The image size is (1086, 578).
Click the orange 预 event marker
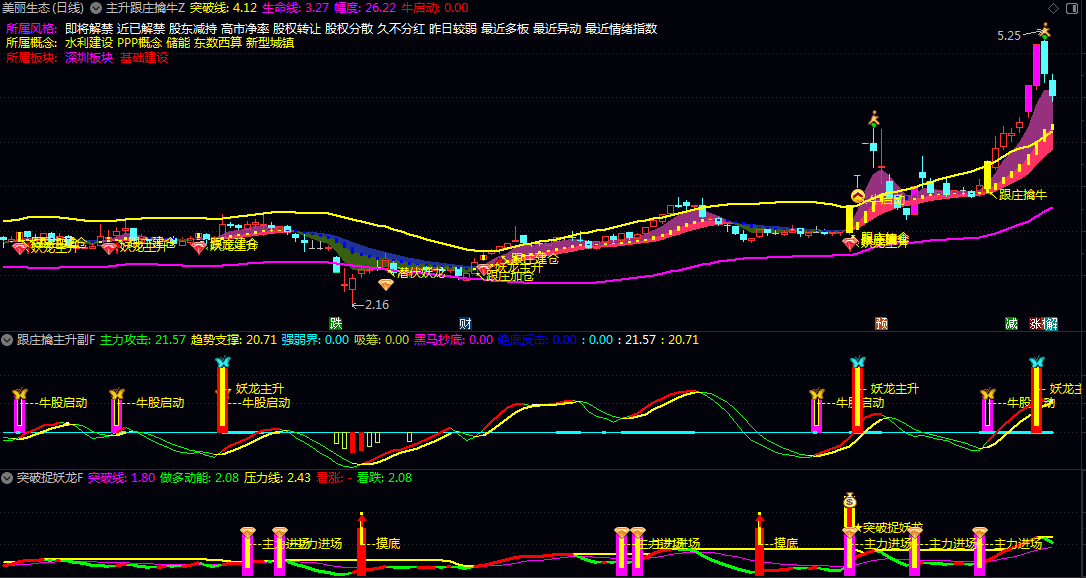[882, 323]
